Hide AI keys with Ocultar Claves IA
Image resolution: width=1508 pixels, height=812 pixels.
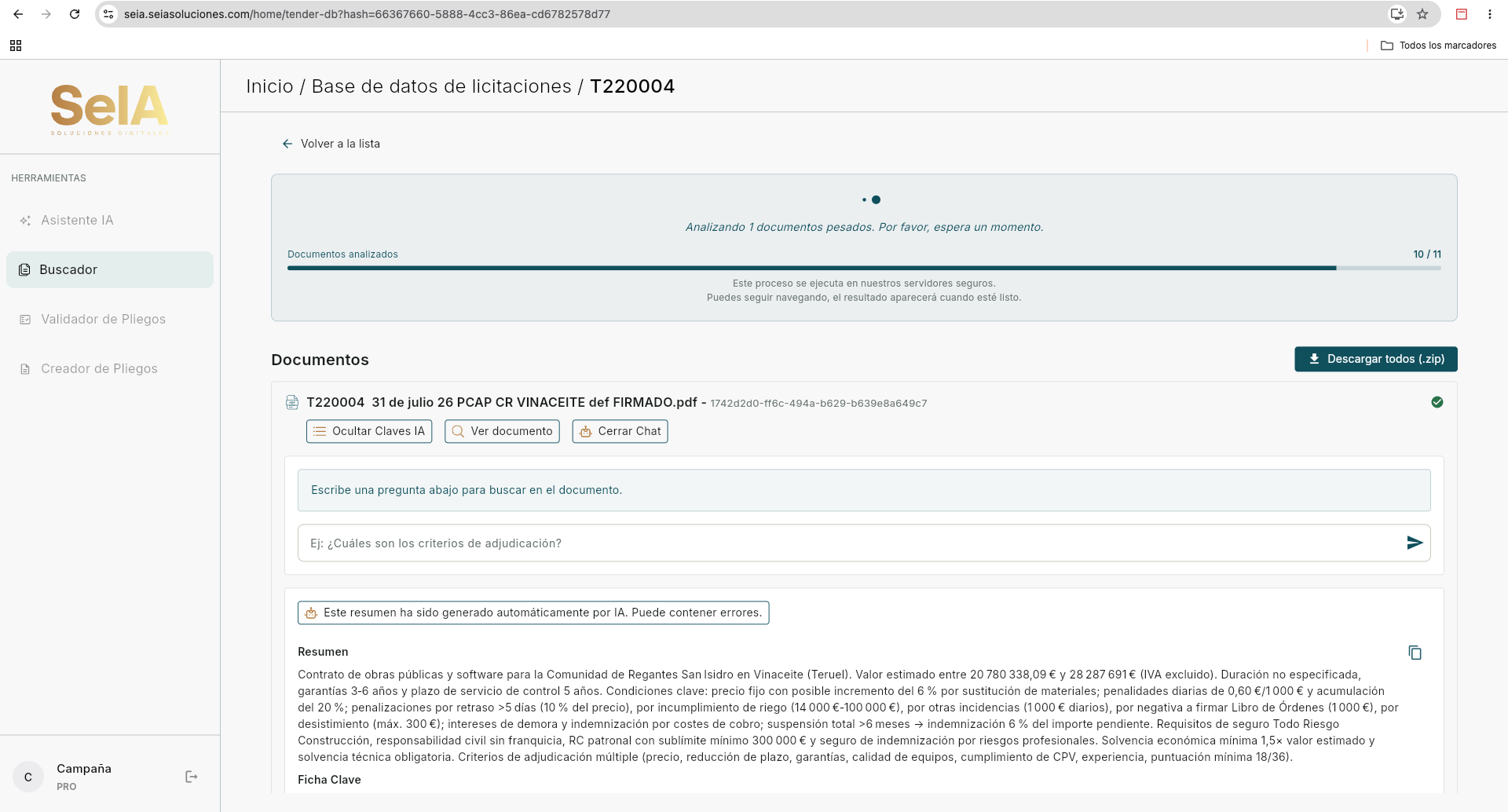click(x=369, y=431)
